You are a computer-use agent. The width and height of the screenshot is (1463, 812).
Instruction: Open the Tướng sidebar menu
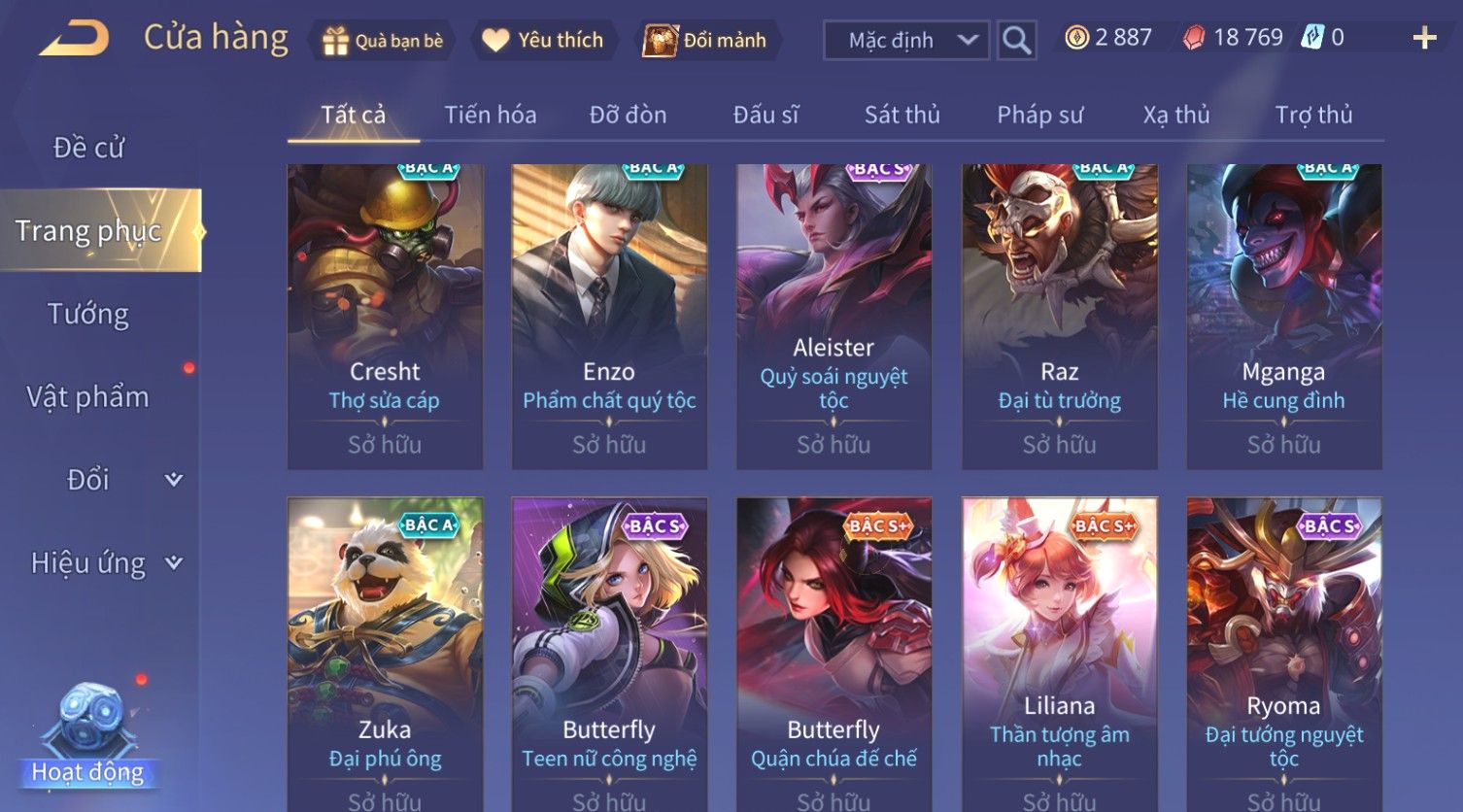[88, 314]
